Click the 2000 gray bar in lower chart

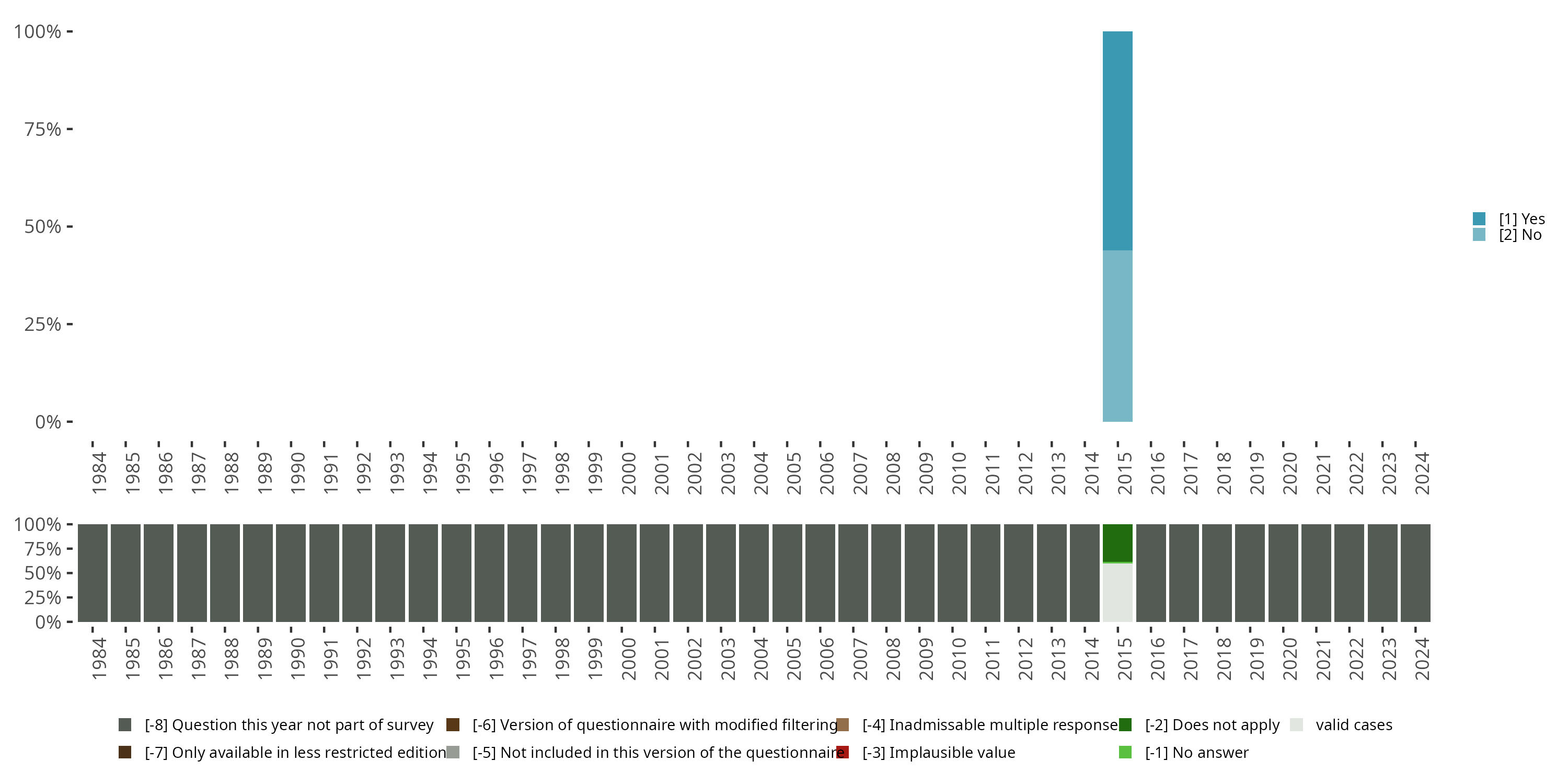(621, 573)
